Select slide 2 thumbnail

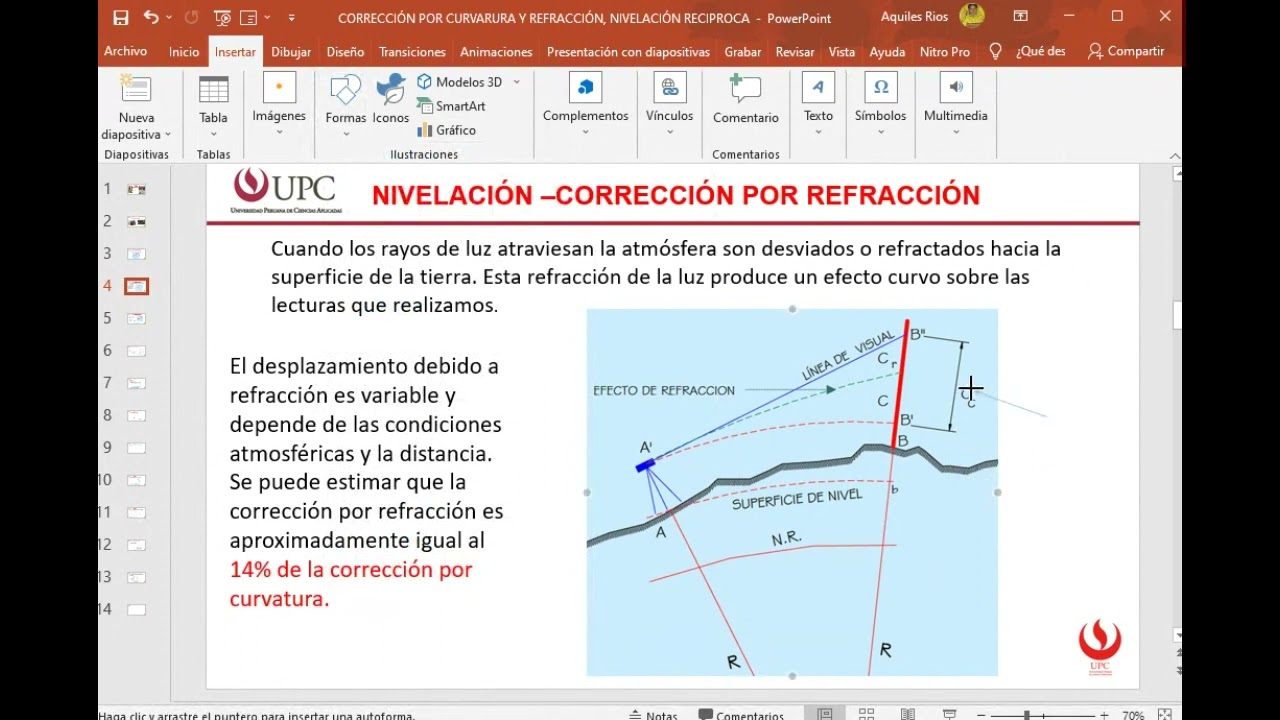136,221
